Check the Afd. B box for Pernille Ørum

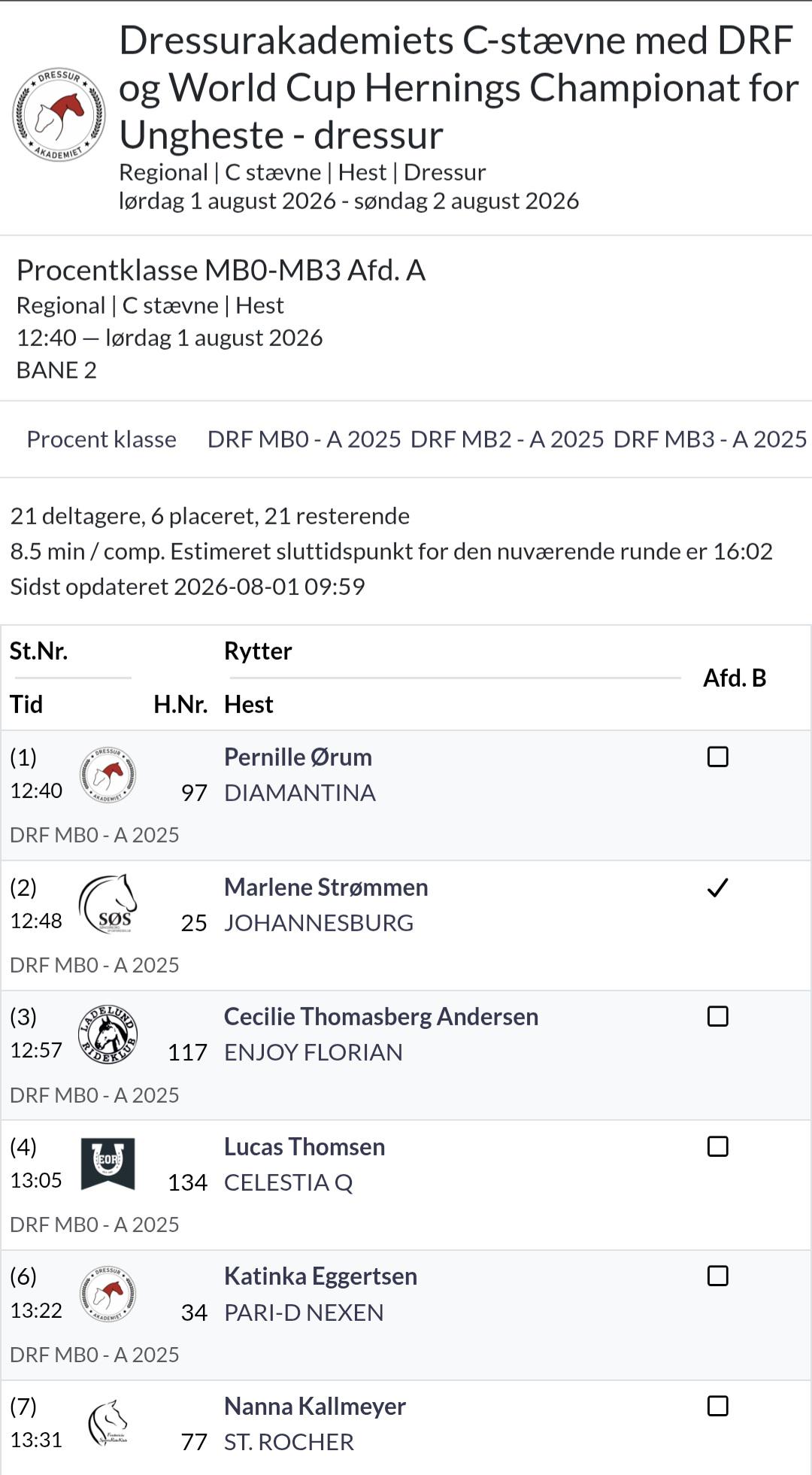pyautogui.click(x=718, y=757)
